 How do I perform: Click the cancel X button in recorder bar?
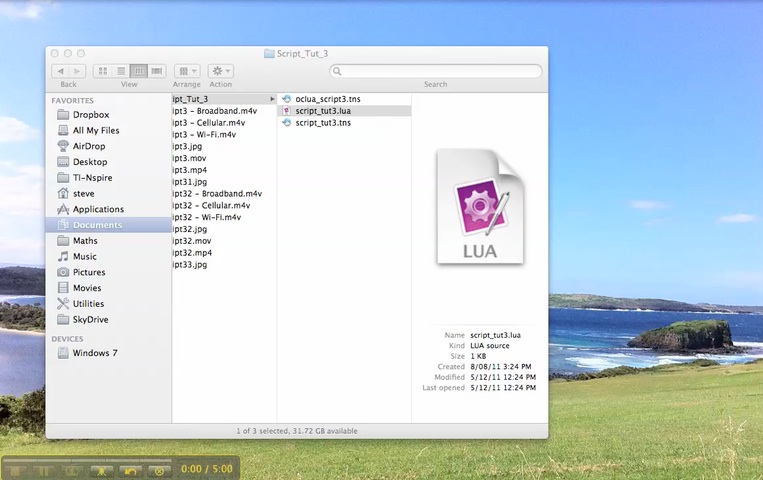point(158,470)
